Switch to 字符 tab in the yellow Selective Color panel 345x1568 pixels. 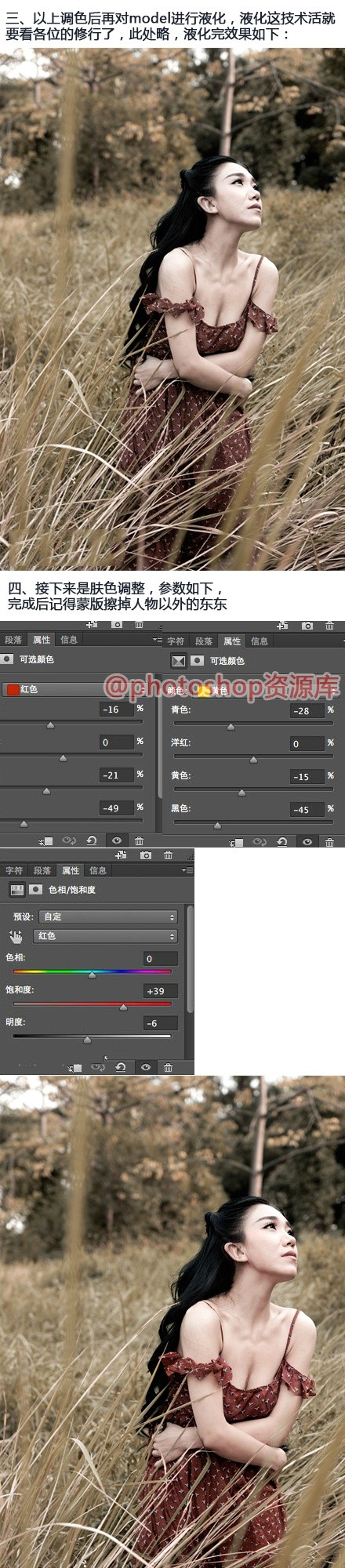point(176,641)
